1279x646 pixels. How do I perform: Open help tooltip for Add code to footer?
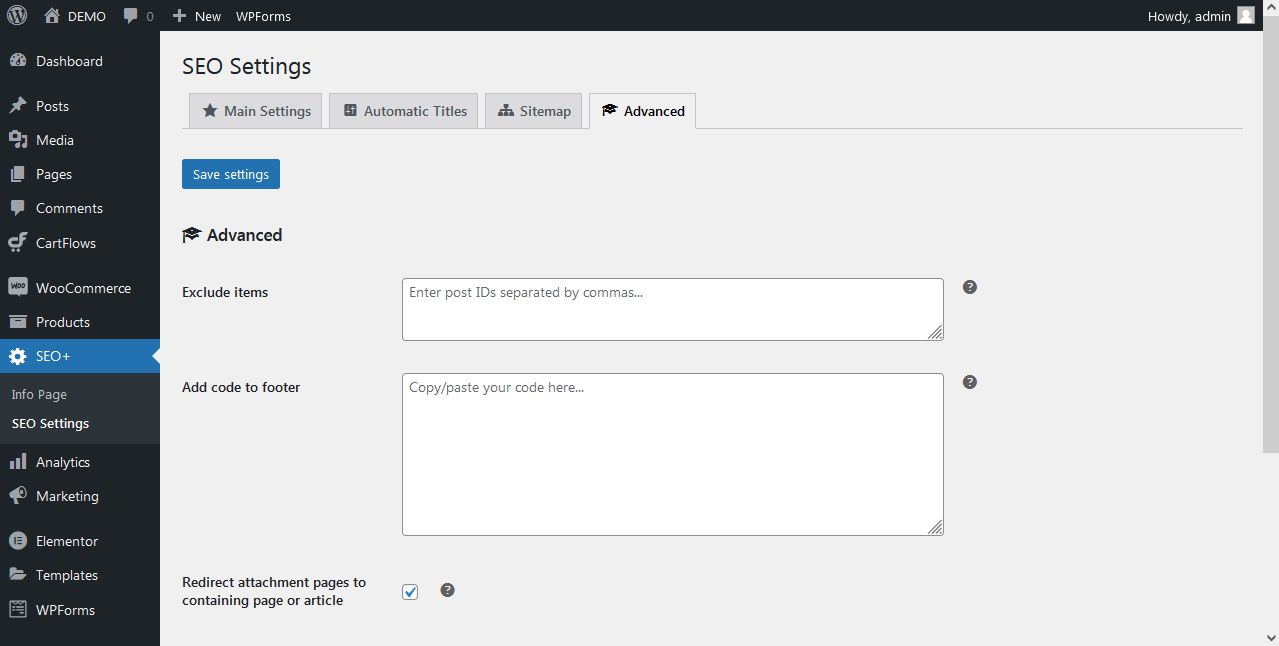tap(970, 382)
